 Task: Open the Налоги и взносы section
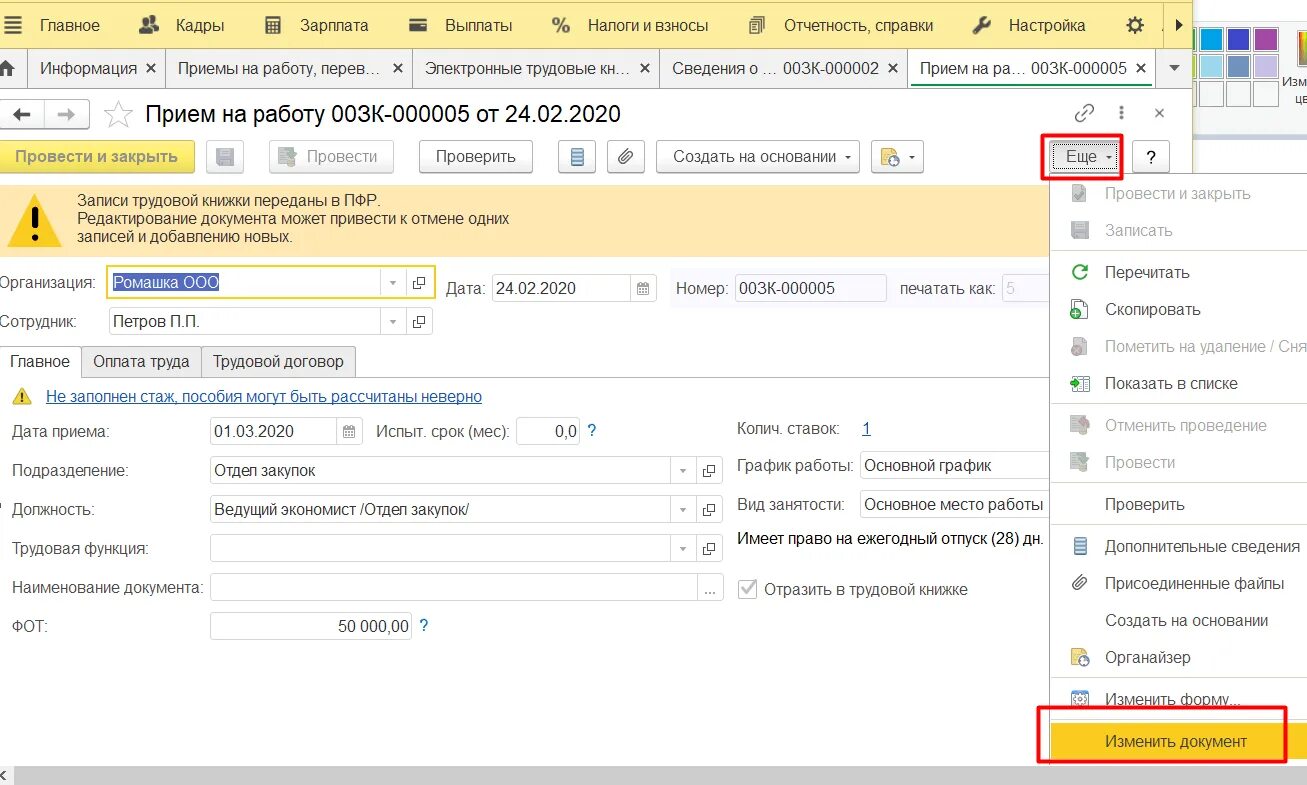[x=630, y=25]
